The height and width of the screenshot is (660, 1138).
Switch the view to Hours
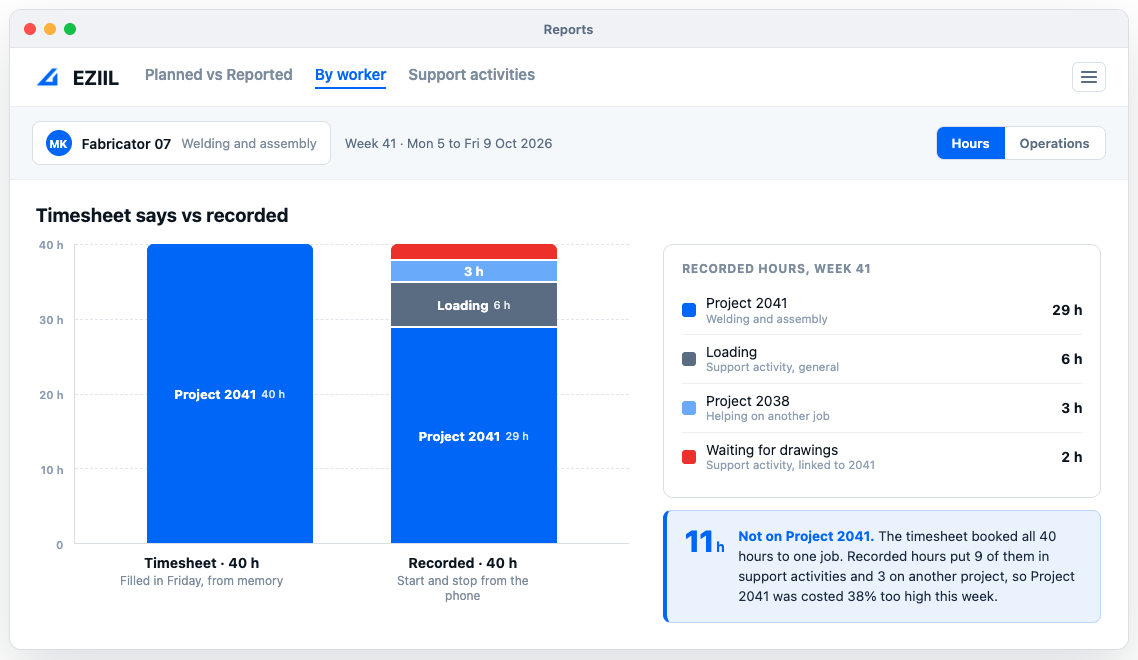(x=970, y=143)
